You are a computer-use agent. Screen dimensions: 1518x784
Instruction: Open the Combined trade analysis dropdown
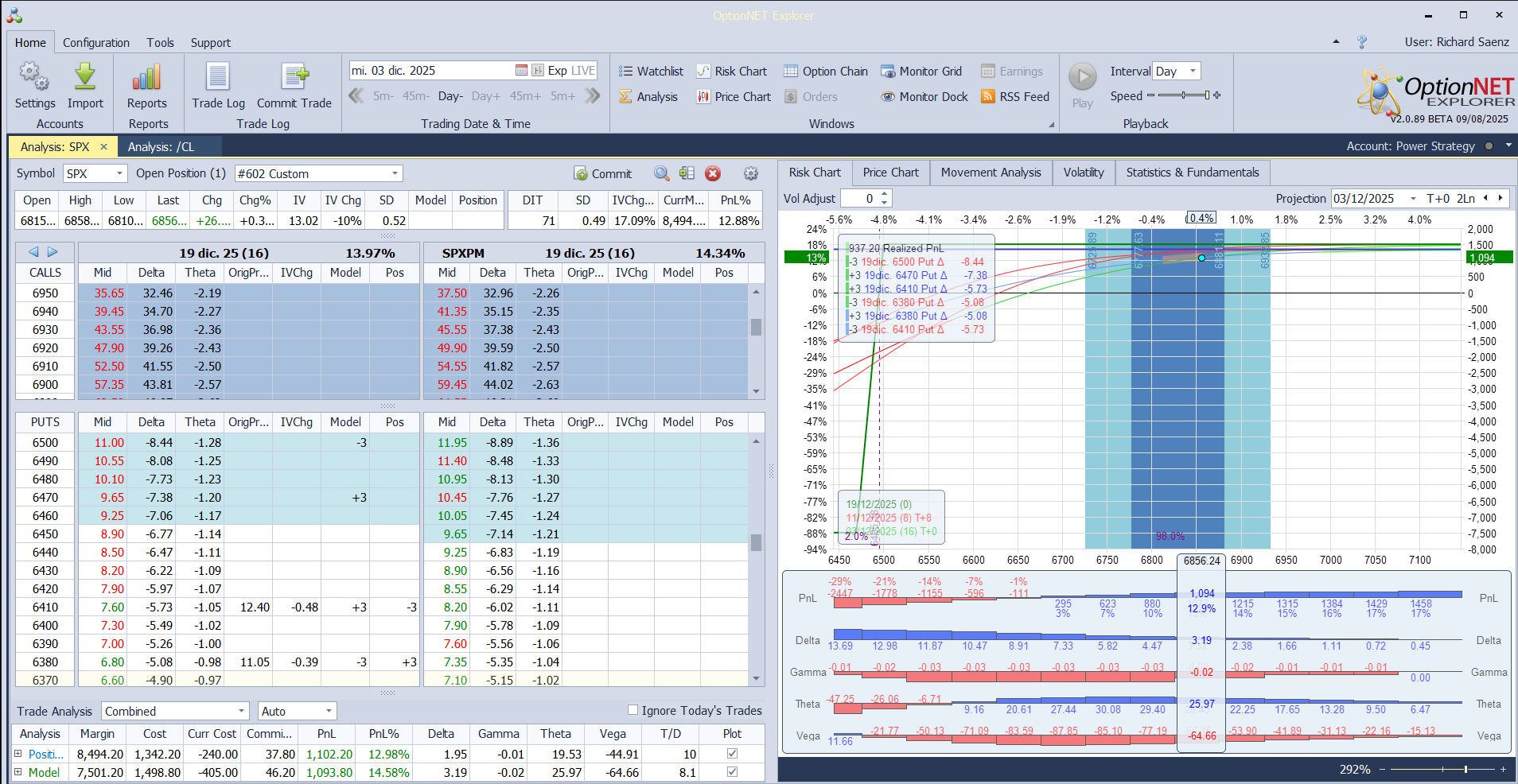(x=242, y=712)
